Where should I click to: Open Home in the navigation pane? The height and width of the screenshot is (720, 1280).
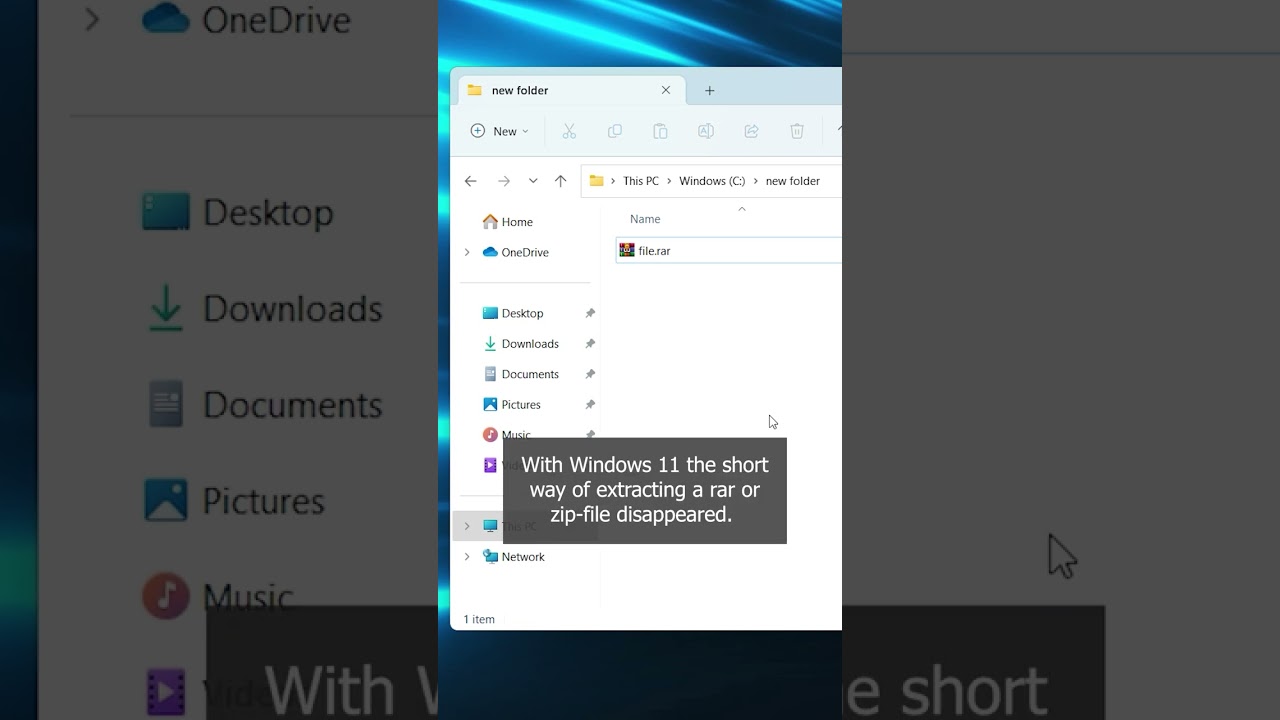pyautogui.click(x=517, y=222)
